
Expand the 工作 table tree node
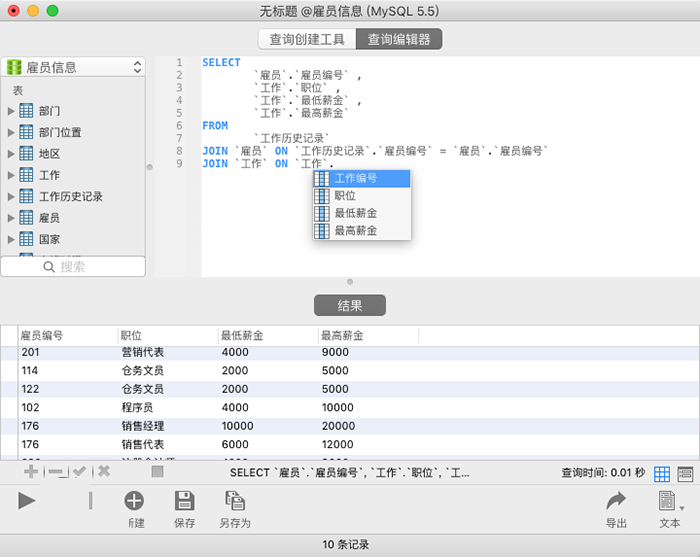[x=11, y=175]
